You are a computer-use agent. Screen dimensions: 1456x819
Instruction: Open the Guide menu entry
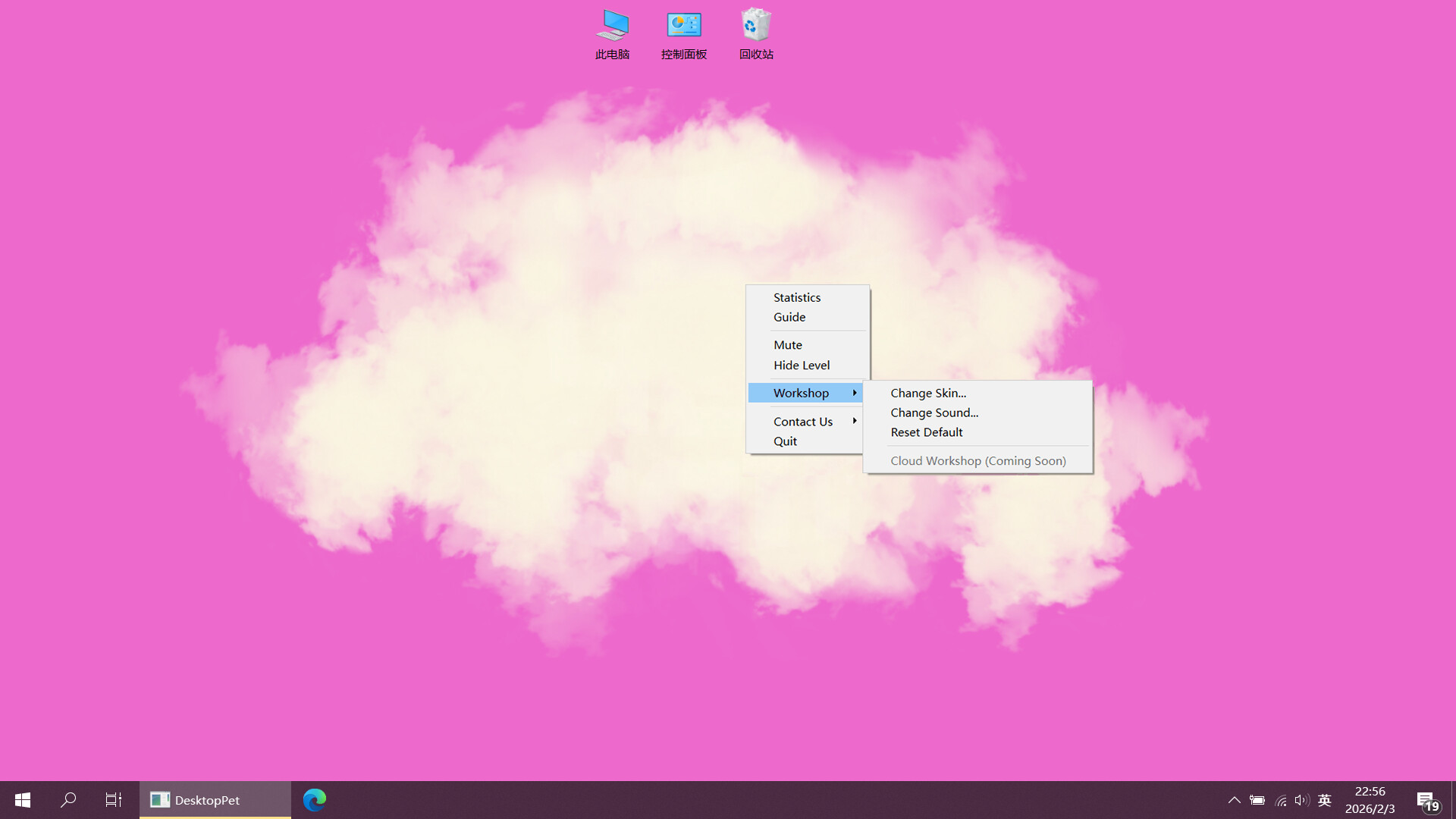(x=789, y=317)
